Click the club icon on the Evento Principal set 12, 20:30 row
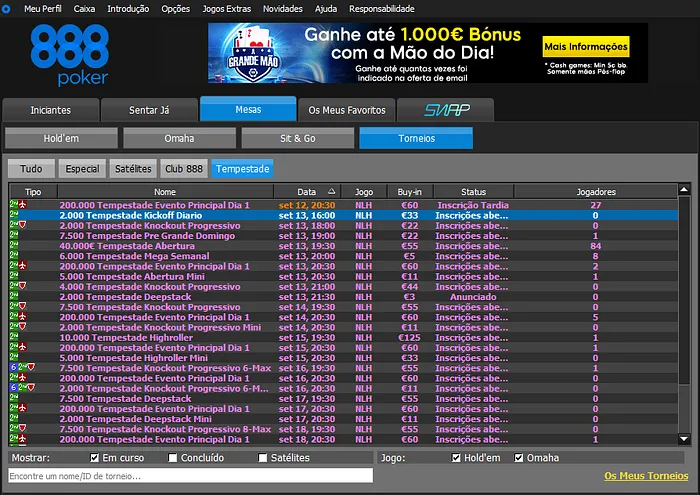Screen dimensions: 700x495 22,204
